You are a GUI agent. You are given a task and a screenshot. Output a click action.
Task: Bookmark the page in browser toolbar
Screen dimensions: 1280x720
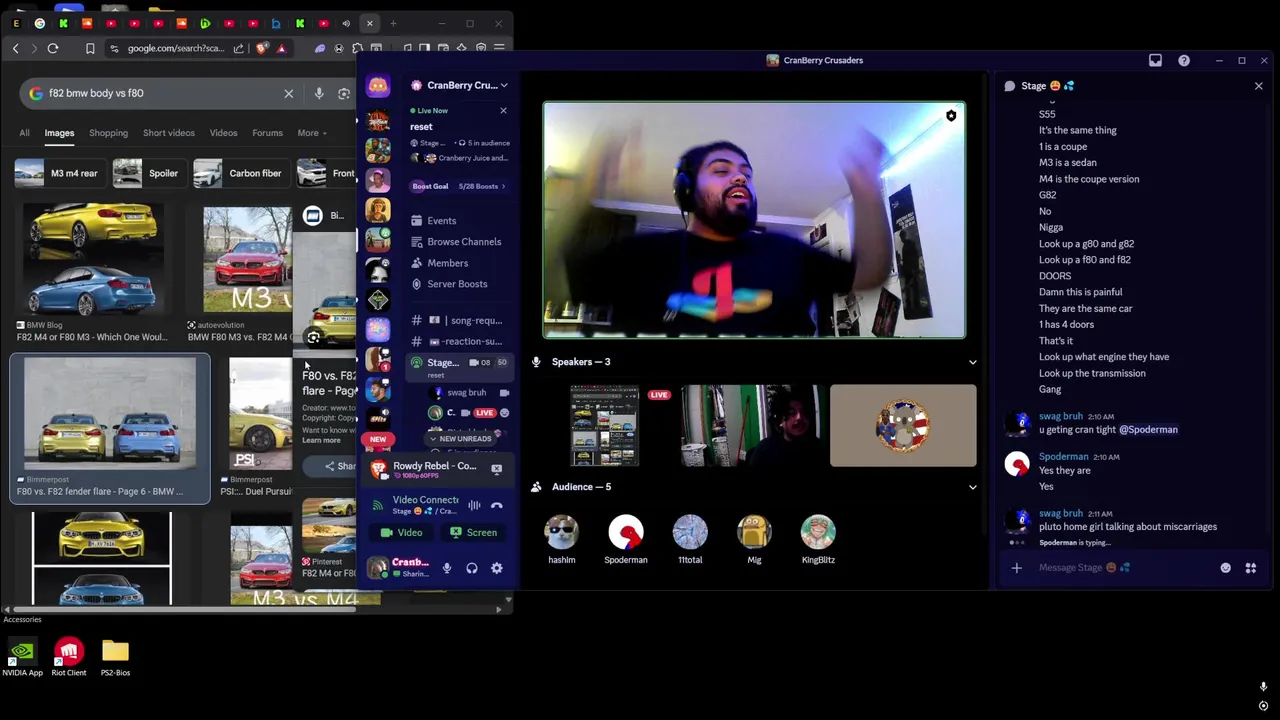pyautogui.click(x=90, y=48)
